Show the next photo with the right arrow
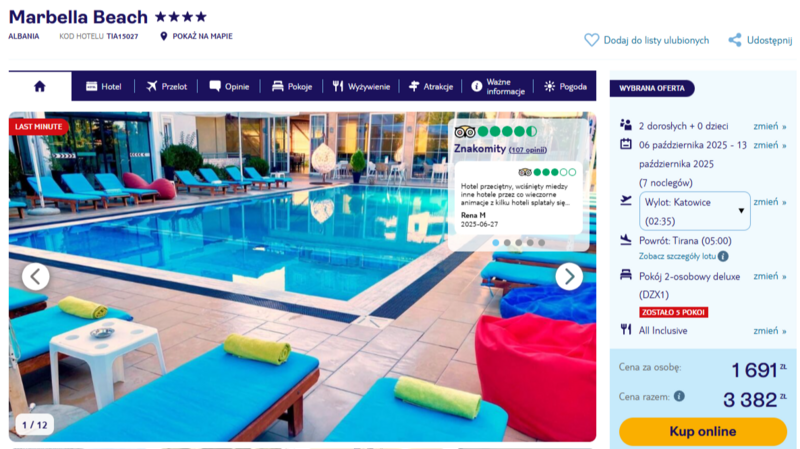The width and height of the screenshot is (800, 449). pos(569,277)
